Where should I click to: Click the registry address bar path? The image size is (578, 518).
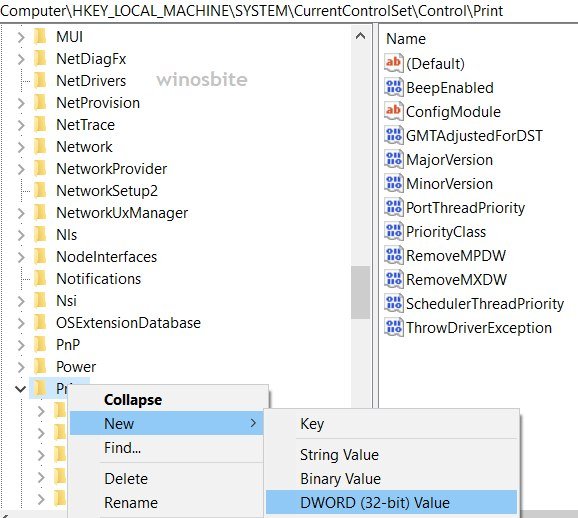click(x=252, y=11)
